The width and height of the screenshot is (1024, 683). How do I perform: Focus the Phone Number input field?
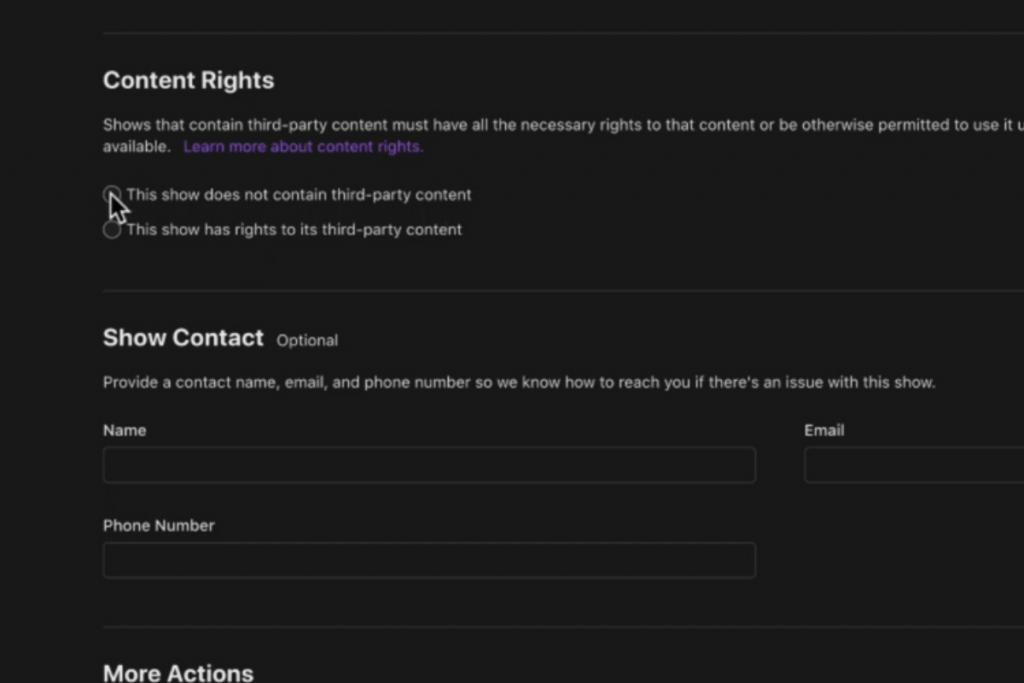(x=429, y=560)
